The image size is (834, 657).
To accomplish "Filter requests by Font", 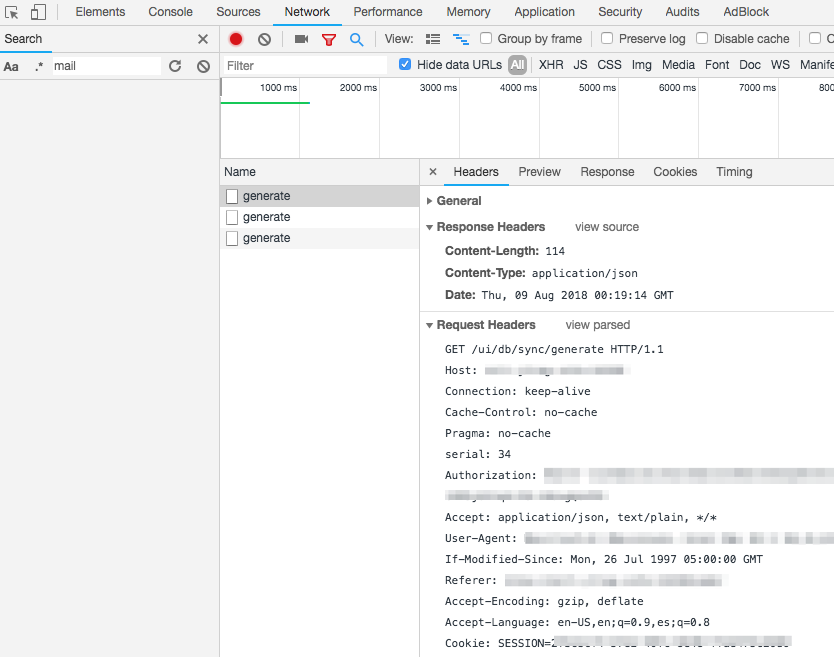I will coord(717,65).
